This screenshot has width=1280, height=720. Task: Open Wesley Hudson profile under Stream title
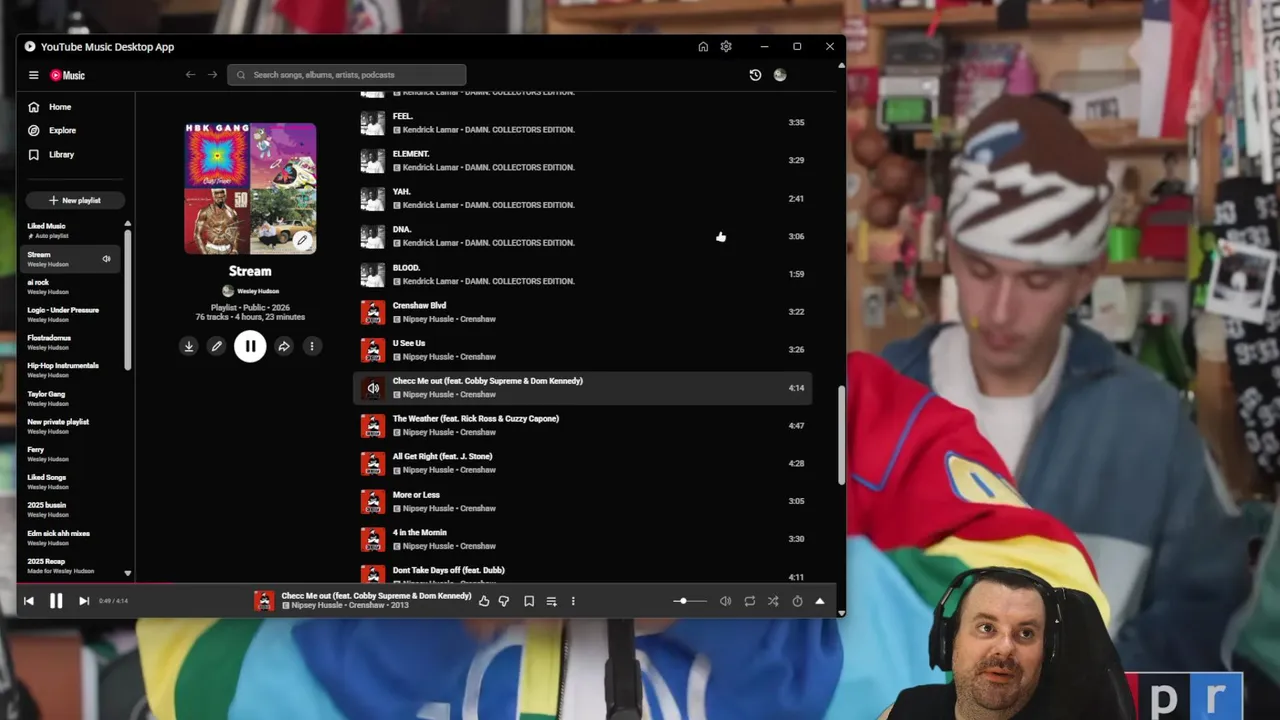(x=250, y=291)
